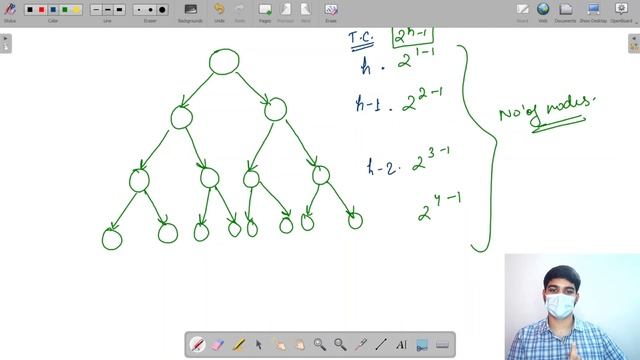Choose the blue pen color
The height and width of the screenshot is (360, 640).
pos(53,9)
